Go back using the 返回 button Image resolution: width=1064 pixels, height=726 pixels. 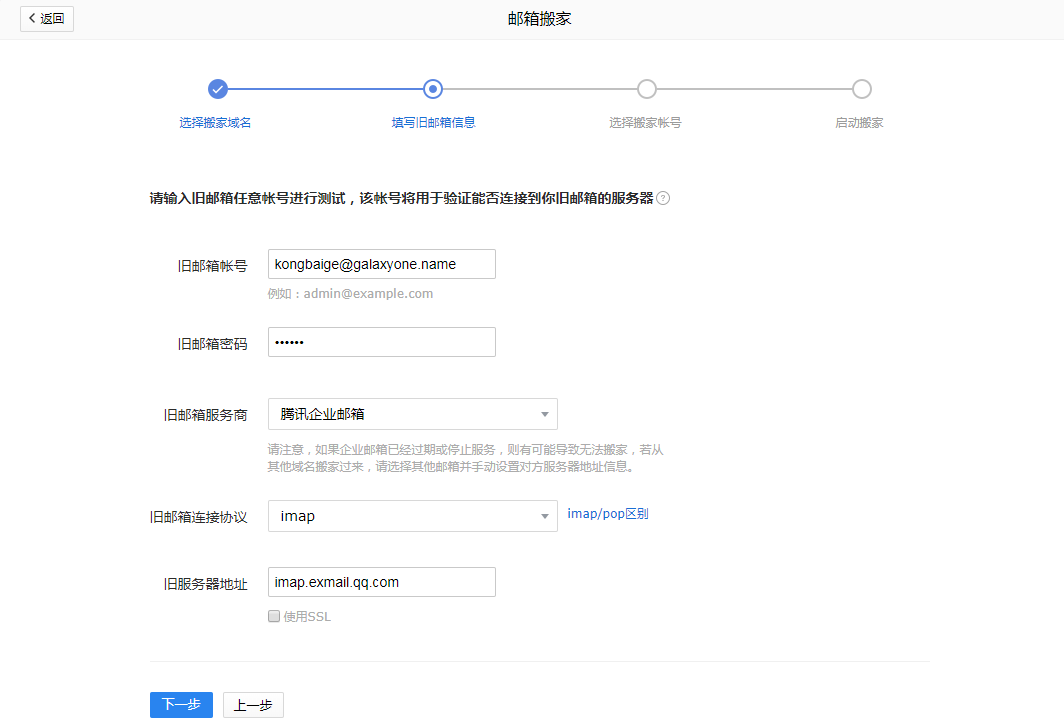coord(47,19)
